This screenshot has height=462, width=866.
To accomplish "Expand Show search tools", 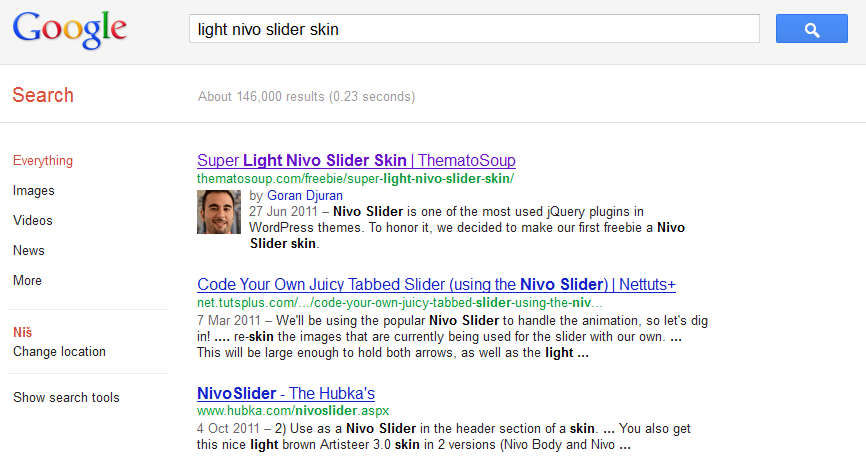I will click(x=66, y=398).
